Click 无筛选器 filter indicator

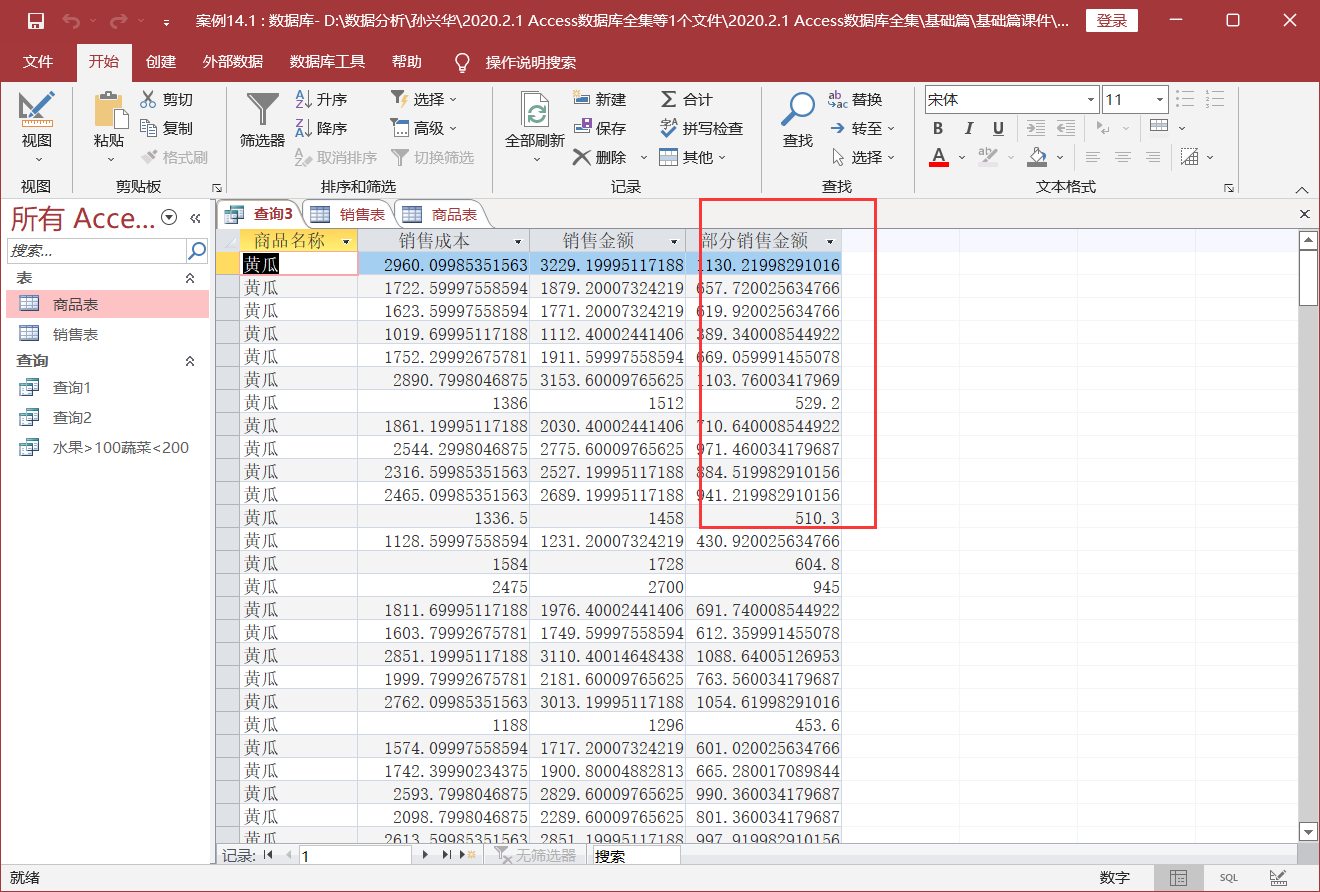pyautogui.click(x=537, y=855)
